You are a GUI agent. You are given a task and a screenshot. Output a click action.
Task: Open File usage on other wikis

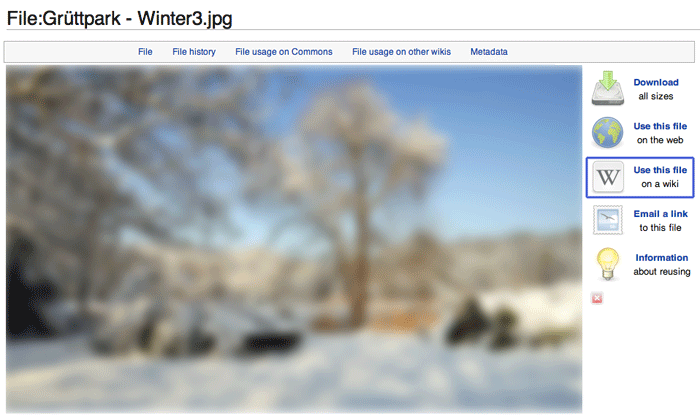401,52
